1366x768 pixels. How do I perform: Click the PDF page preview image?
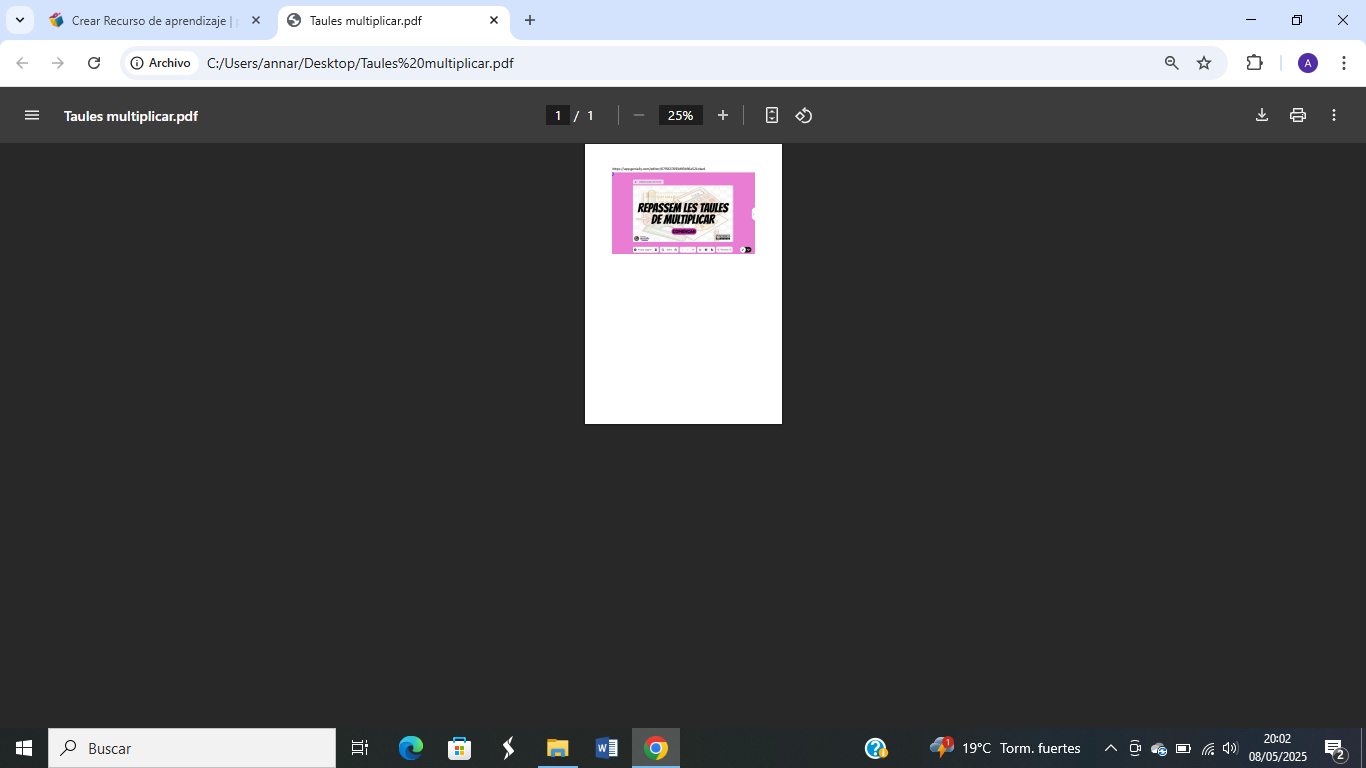point(683,213)
